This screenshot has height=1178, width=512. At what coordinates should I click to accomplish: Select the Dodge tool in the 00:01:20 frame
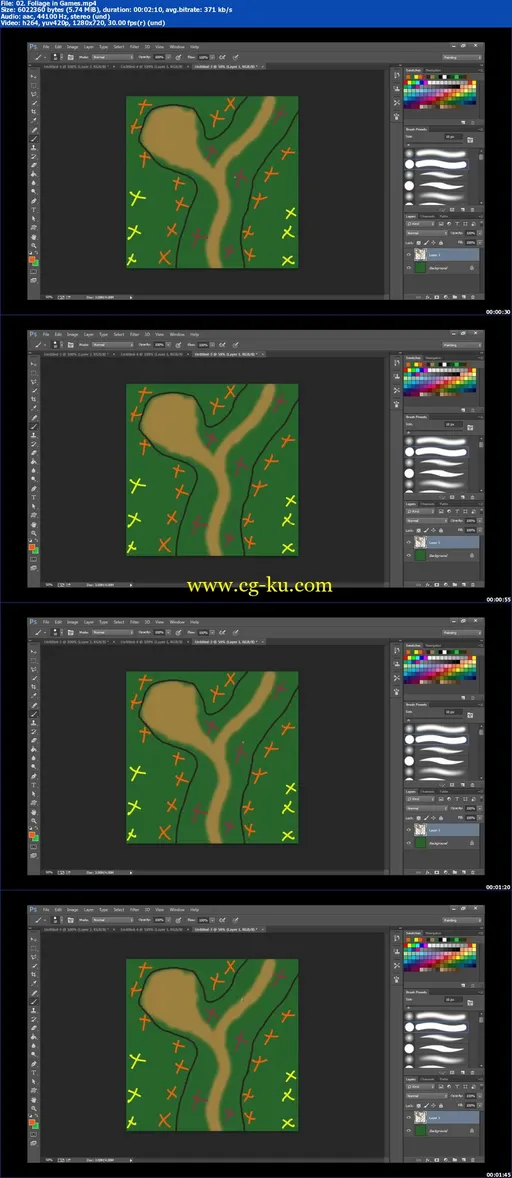(x=34, y=766)
